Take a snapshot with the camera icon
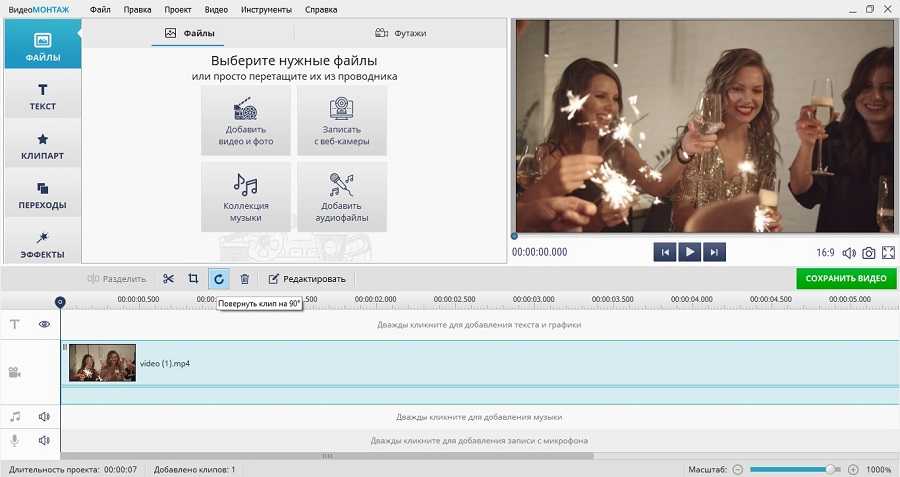This screenshot has width=900, height=477. 869,253
